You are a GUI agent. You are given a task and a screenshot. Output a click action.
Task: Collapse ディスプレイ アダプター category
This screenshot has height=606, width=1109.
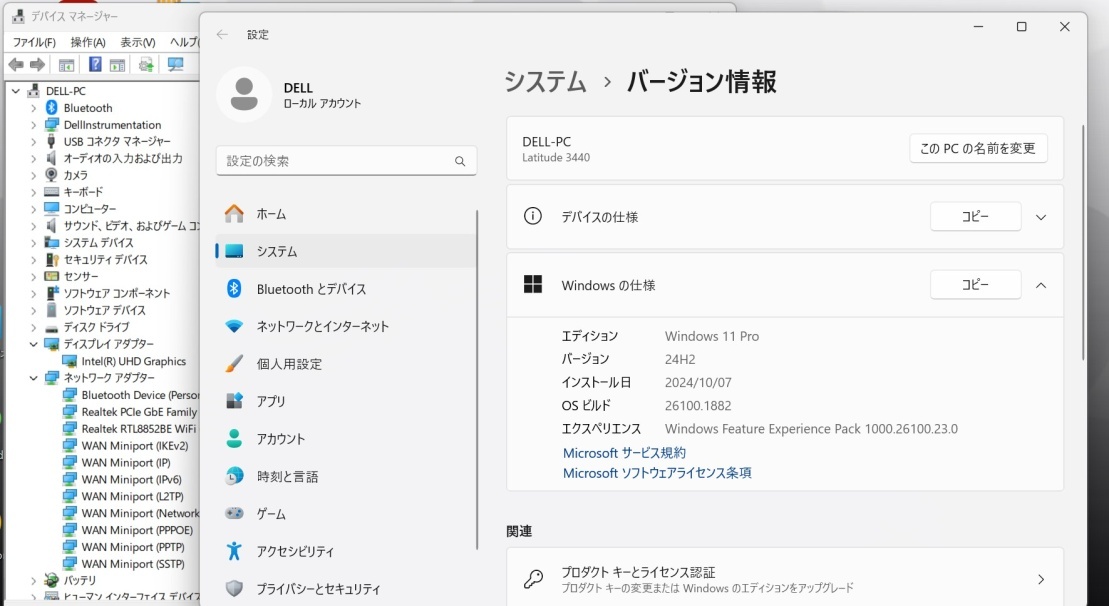(x=33, y=344)
